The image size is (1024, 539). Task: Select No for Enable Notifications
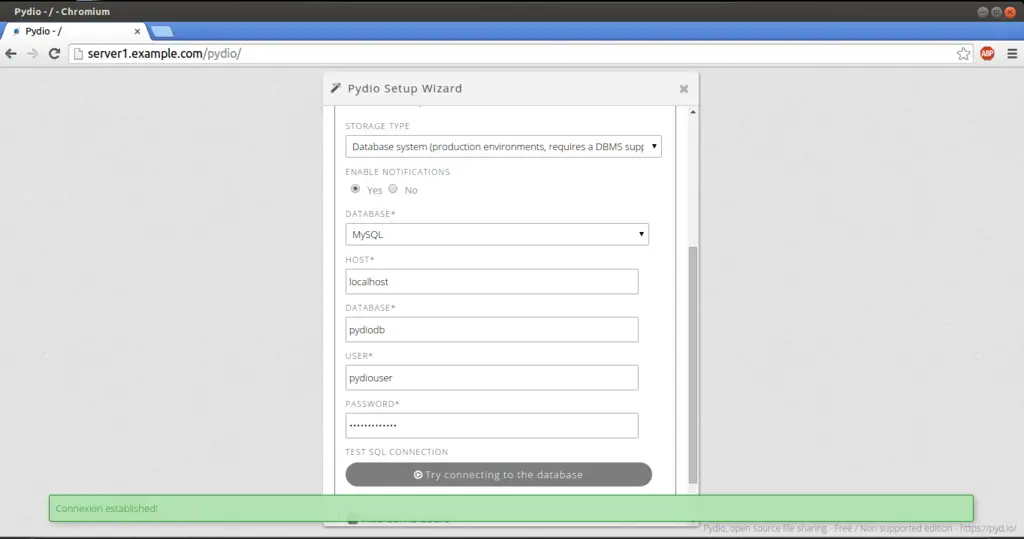pyautogui.click(x=392, y=189)
